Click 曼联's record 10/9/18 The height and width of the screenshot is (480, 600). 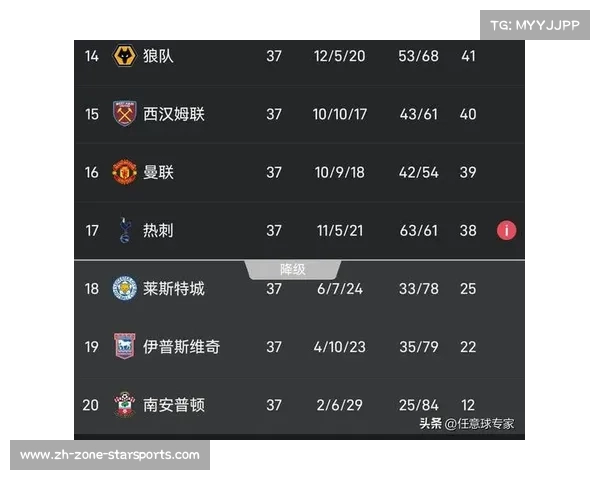(x=340, y=172)
